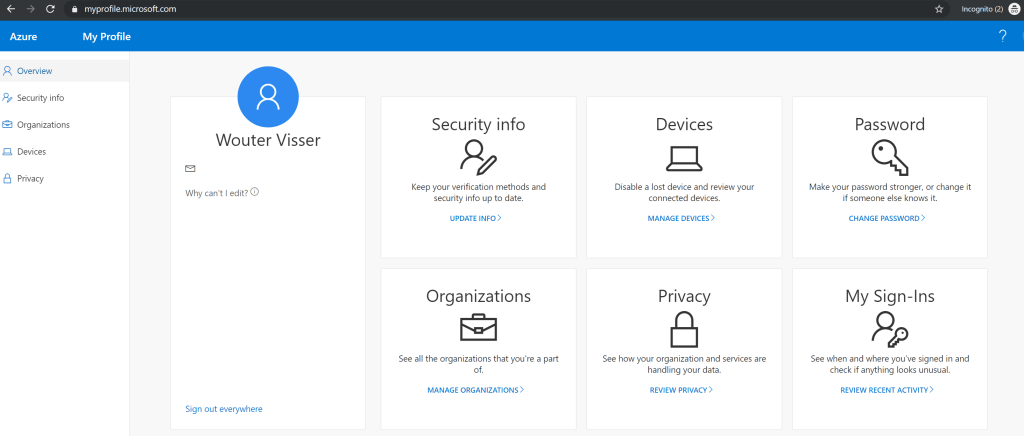Click 'Disable a lost device' description text
The height and width of the screenshot is (436, 1024).
(684, 192)
